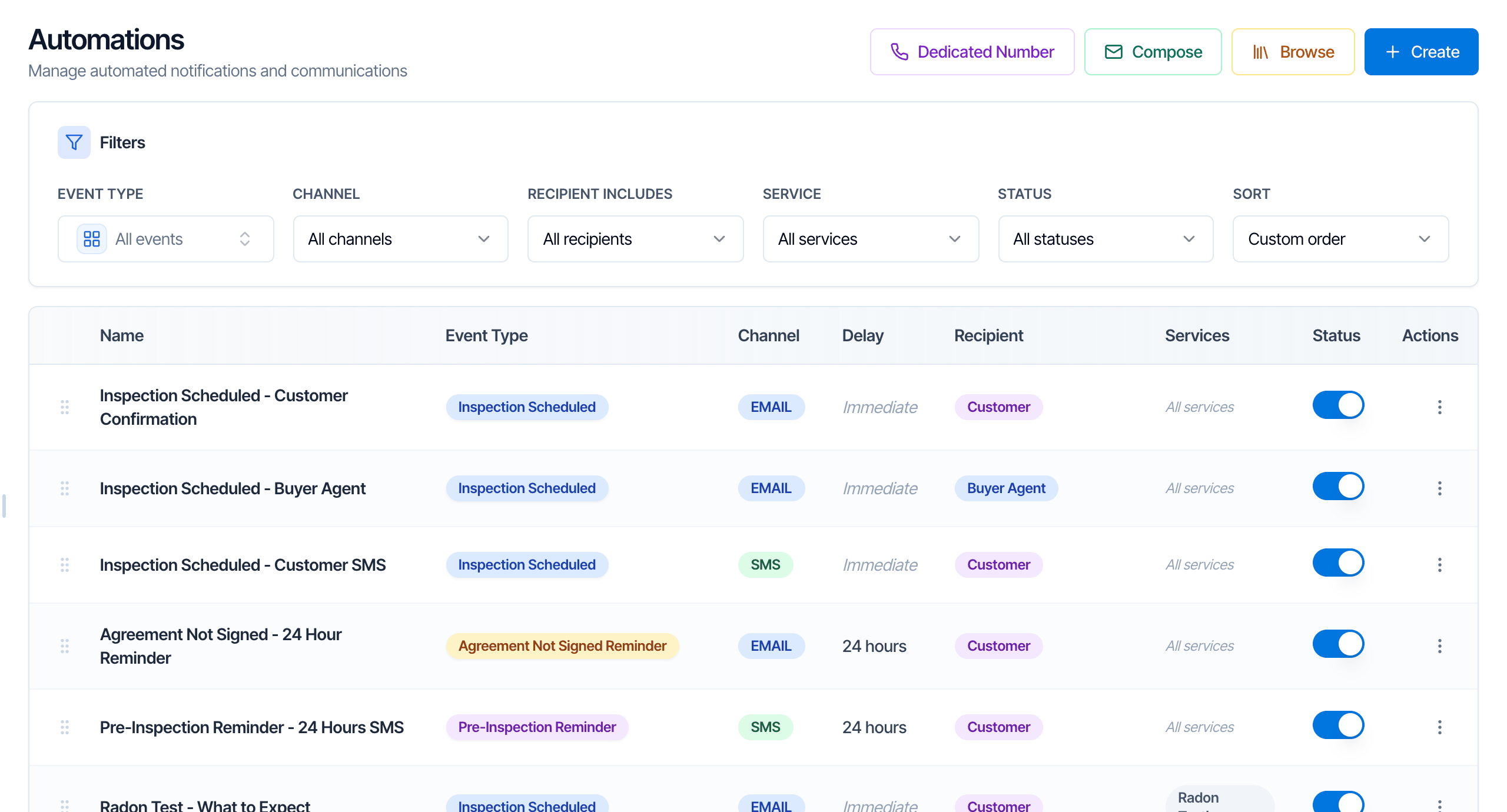Open actions menu for Inspection Scheduled - Customer Confirmation

point(1440,407)
